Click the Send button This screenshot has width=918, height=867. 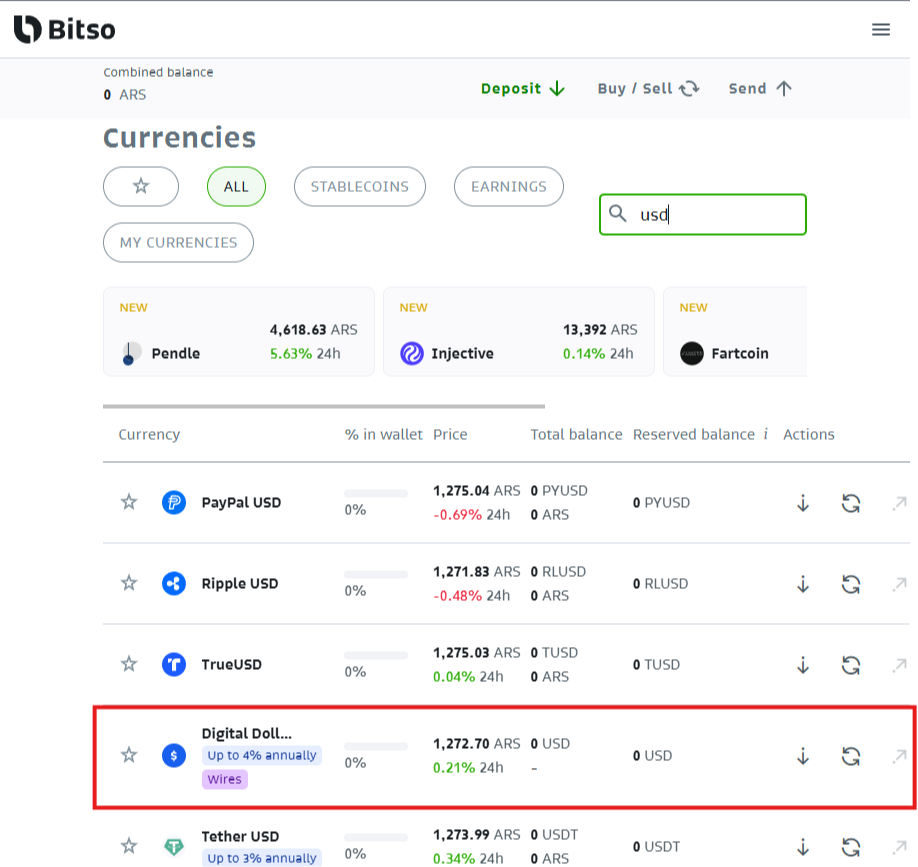(x=760, y=88)
